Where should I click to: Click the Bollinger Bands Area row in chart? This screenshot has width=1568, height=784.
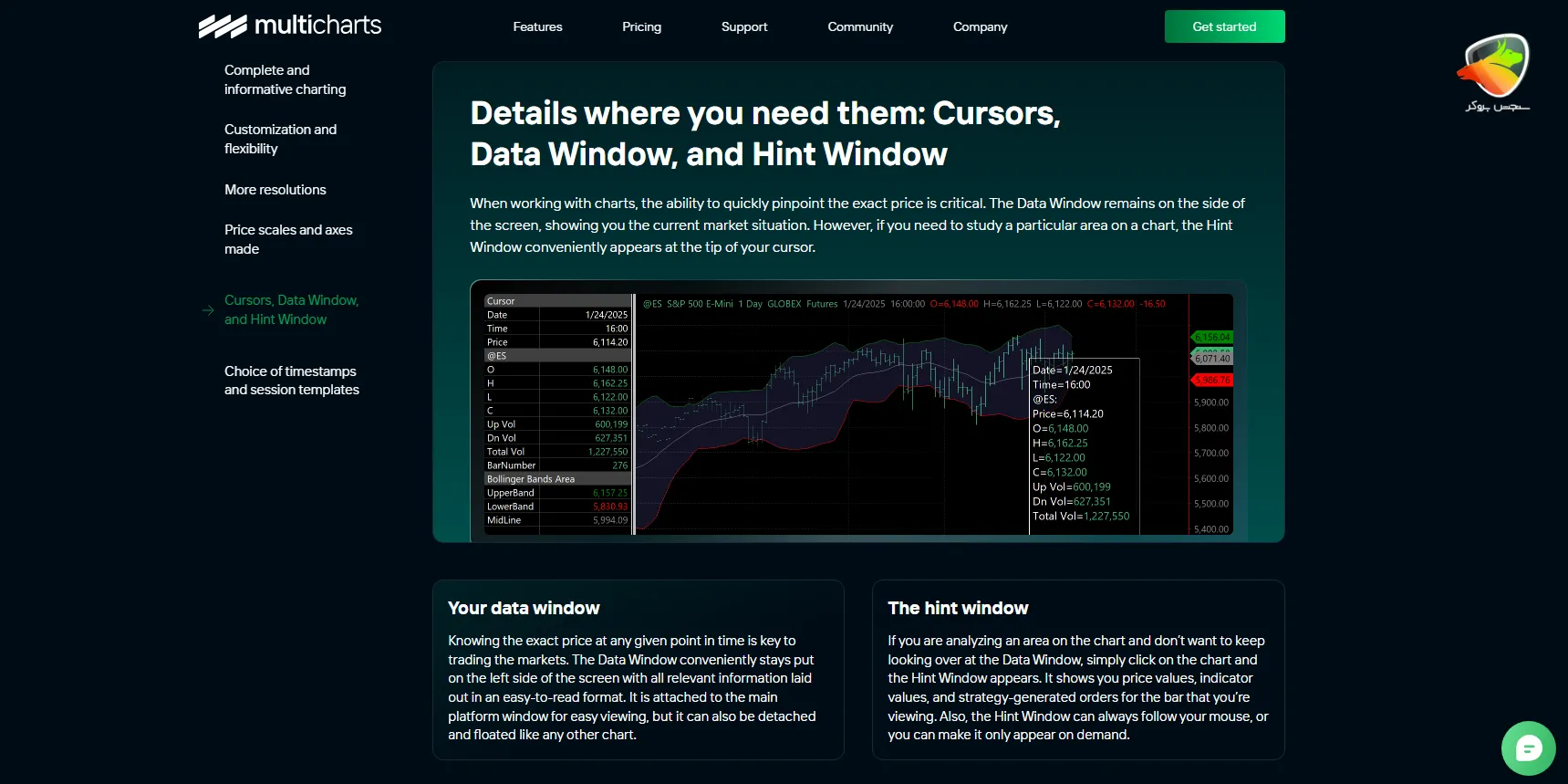click(556, 478)
